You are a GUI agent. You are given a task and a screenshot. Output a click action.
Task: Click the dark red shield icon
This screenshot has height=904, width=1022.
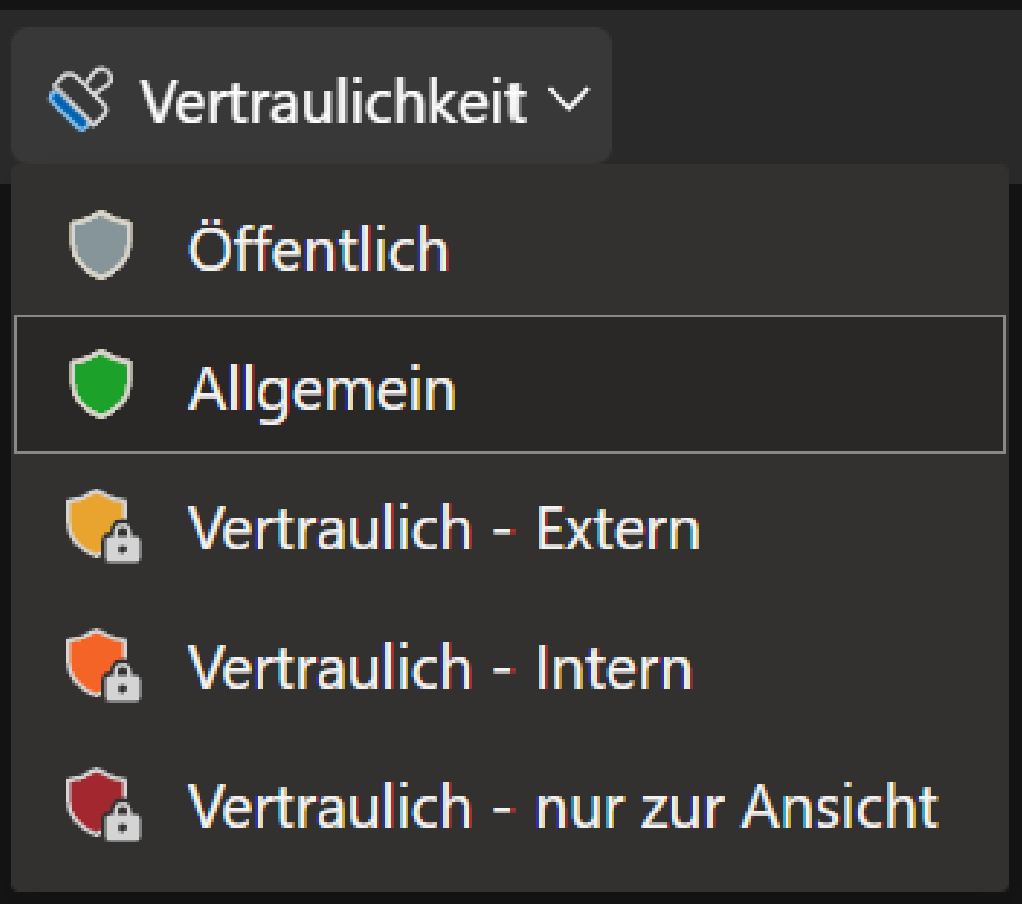96,802
